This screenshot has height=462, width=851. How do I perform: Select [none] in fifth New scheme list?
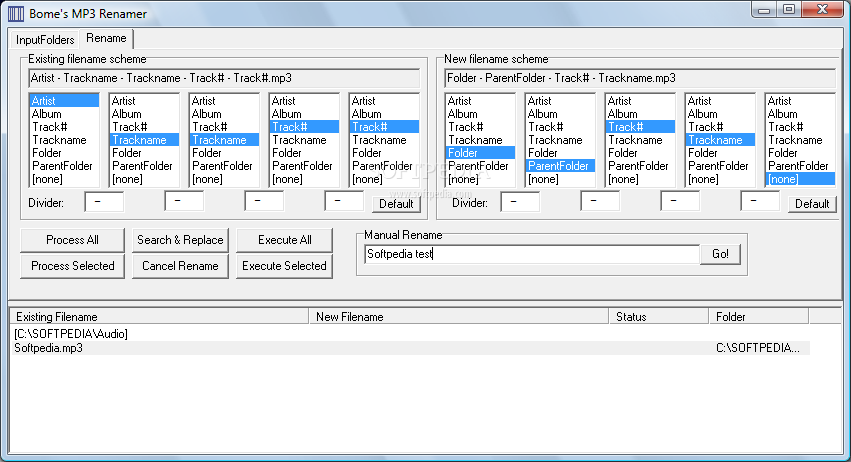[801, 179]
